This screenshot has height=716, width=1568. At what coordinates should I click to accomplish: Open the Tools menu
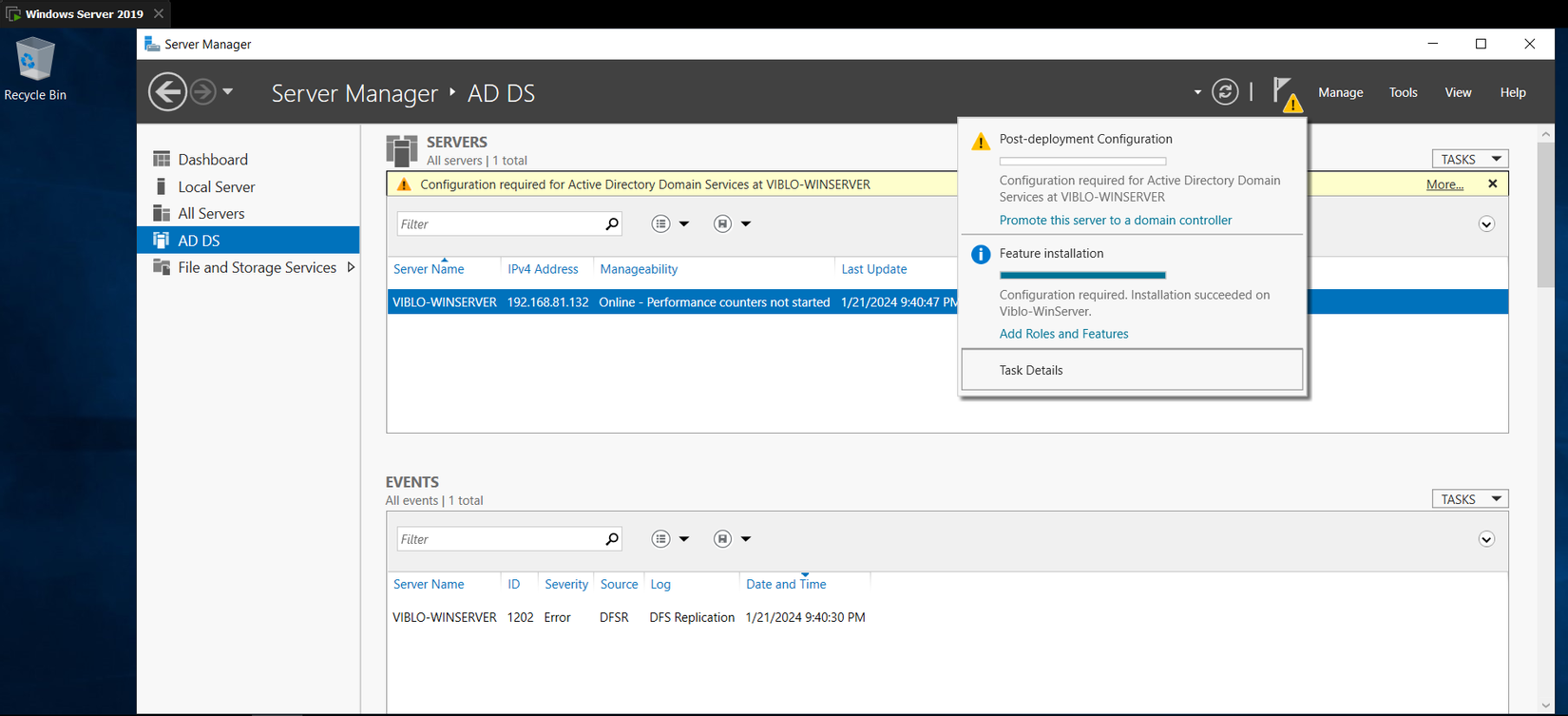click(1403, 92)
